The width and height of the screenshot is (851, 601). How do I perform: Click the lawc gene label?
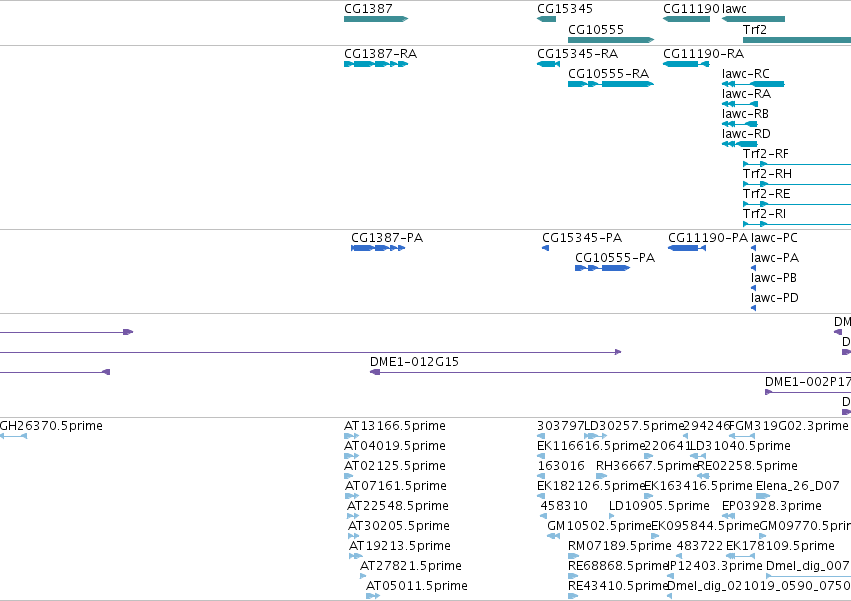[734, 9]
